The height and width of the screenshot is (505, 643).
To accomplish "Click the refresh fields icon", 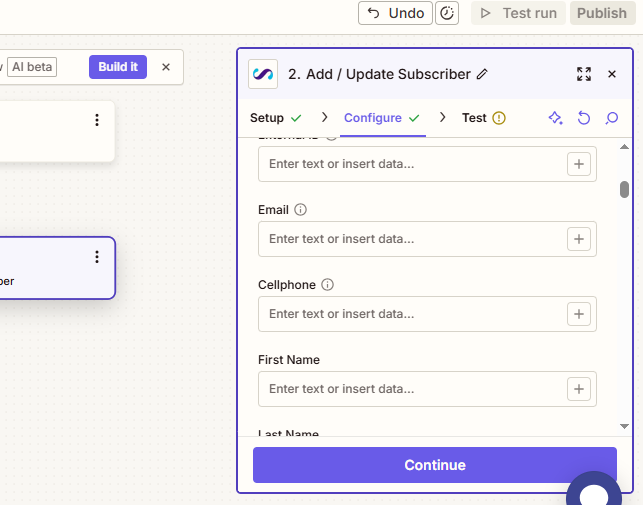I will click(x=584, y=118).
